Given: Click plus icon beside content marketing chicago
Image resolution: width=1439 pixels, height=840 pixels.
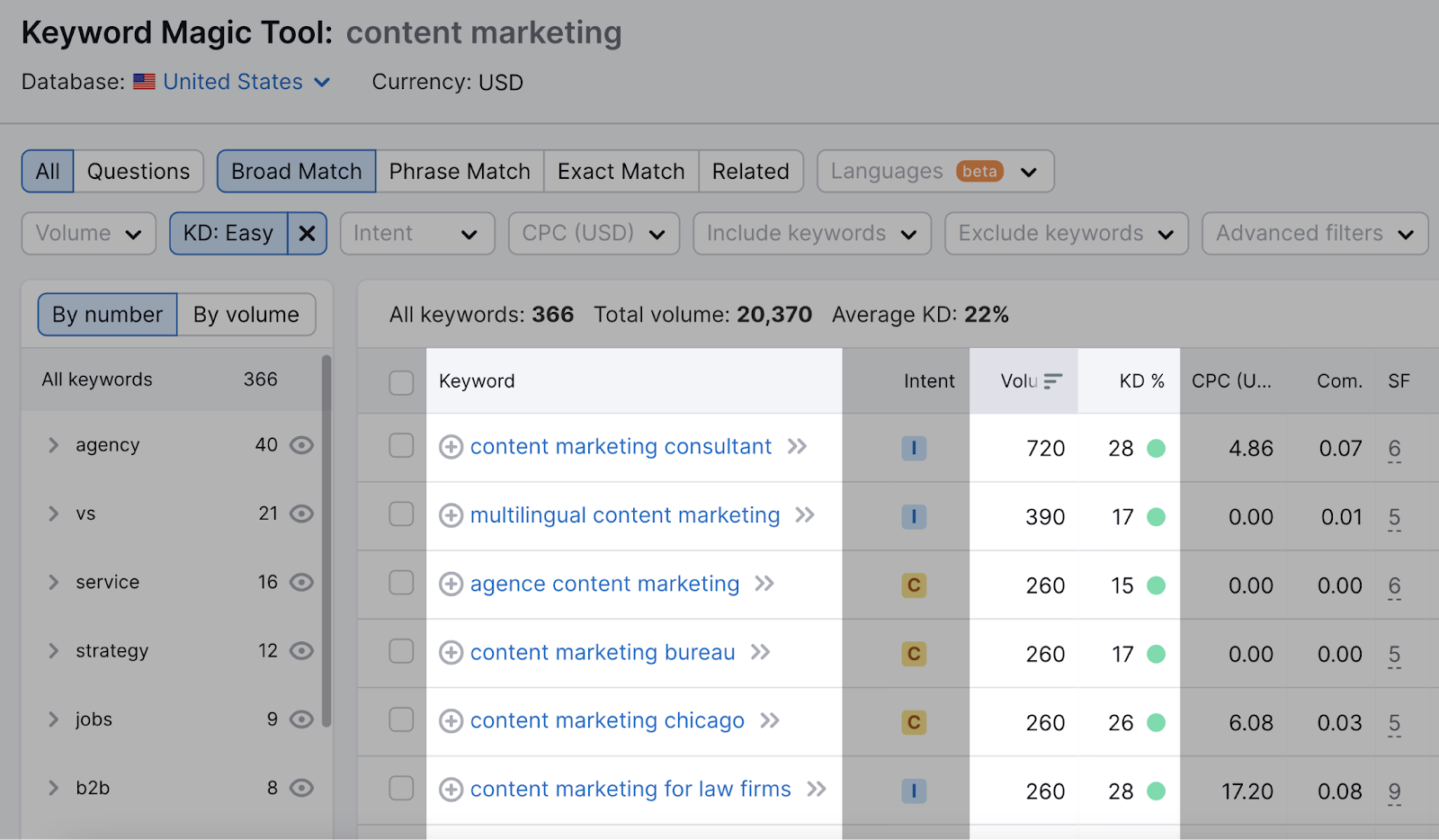Looking at the screenshot, I should coord(451,721).
